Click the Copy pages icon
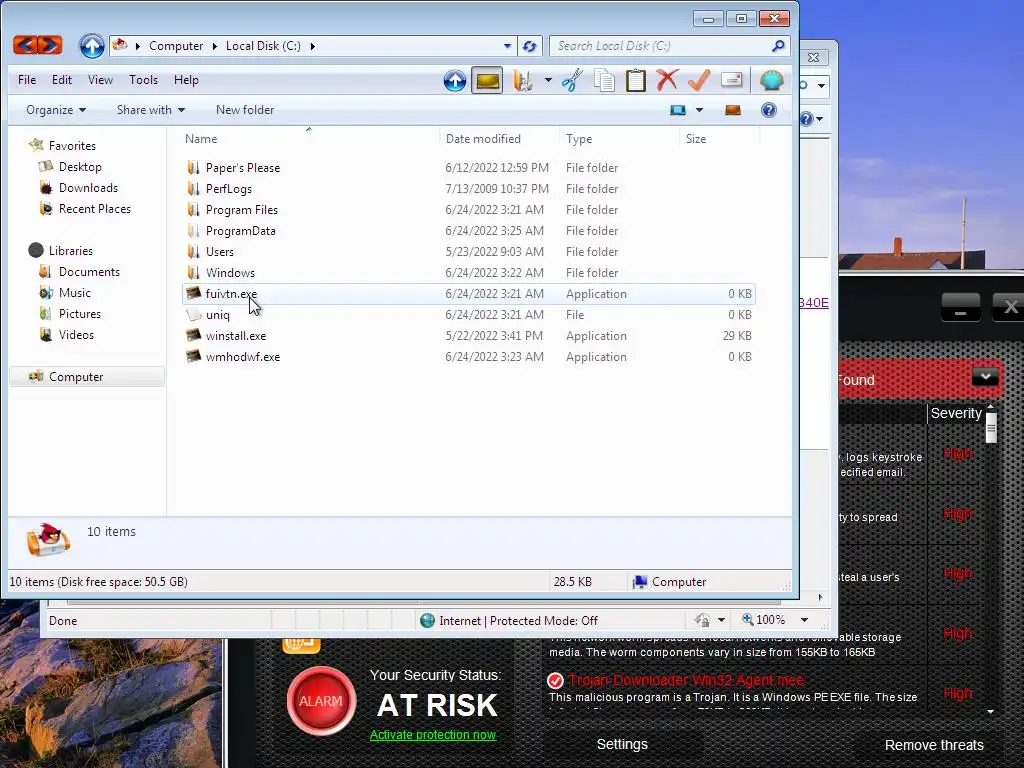1024x768 pixels. tap(604, 80)
